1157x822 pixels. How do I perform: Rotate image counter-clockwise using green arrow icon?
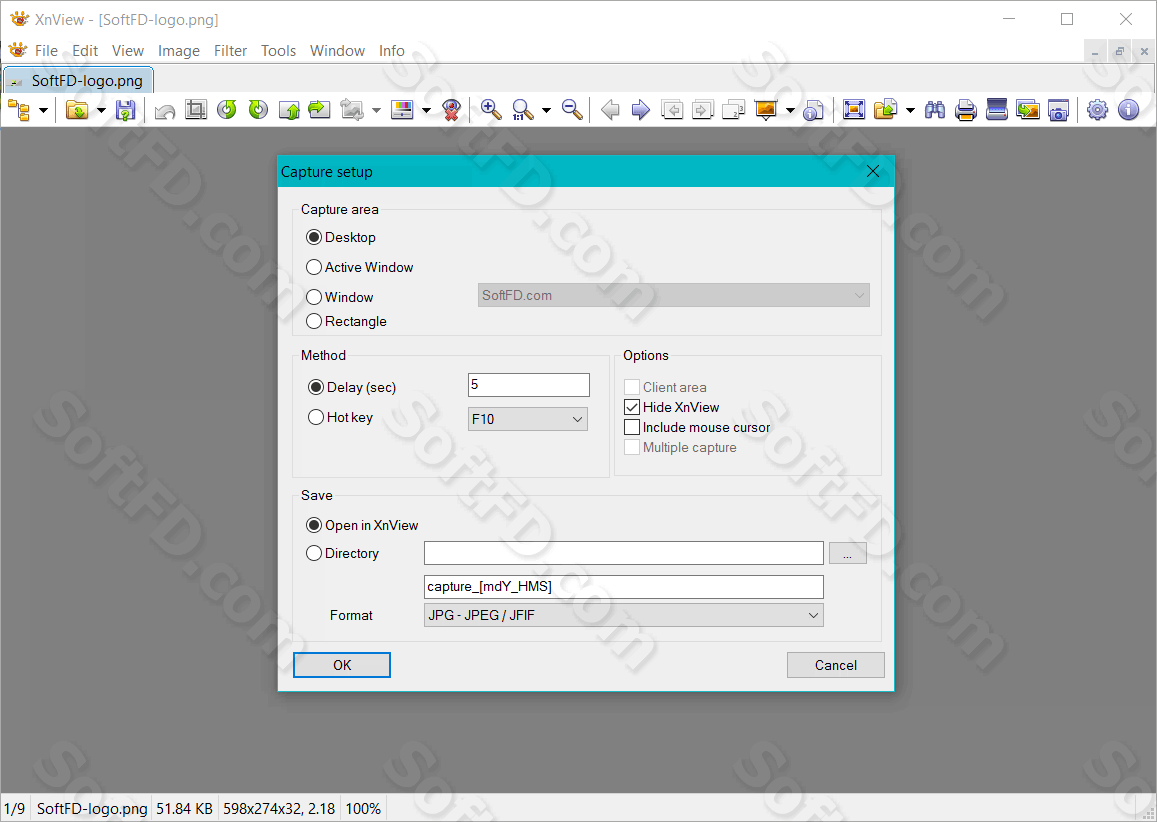click(x=227, y=110)
